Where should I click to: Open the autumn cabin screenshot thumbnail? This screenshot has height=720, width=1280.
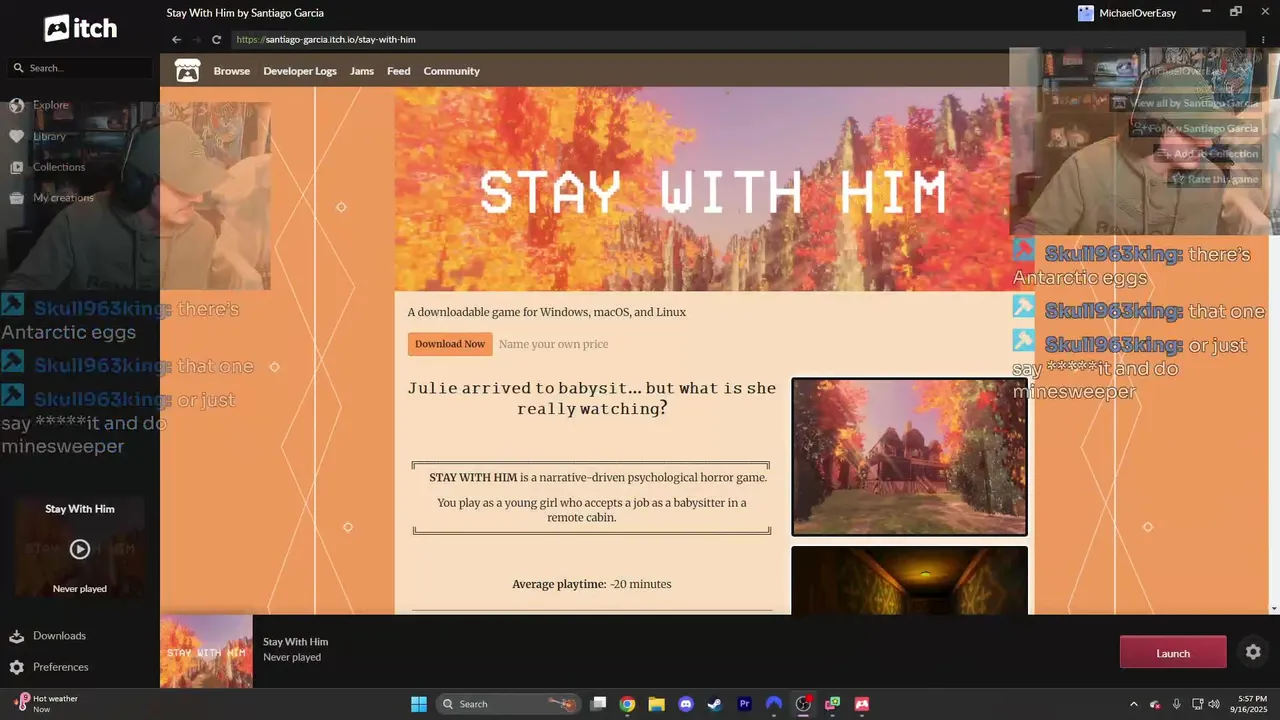pos(910,457)
